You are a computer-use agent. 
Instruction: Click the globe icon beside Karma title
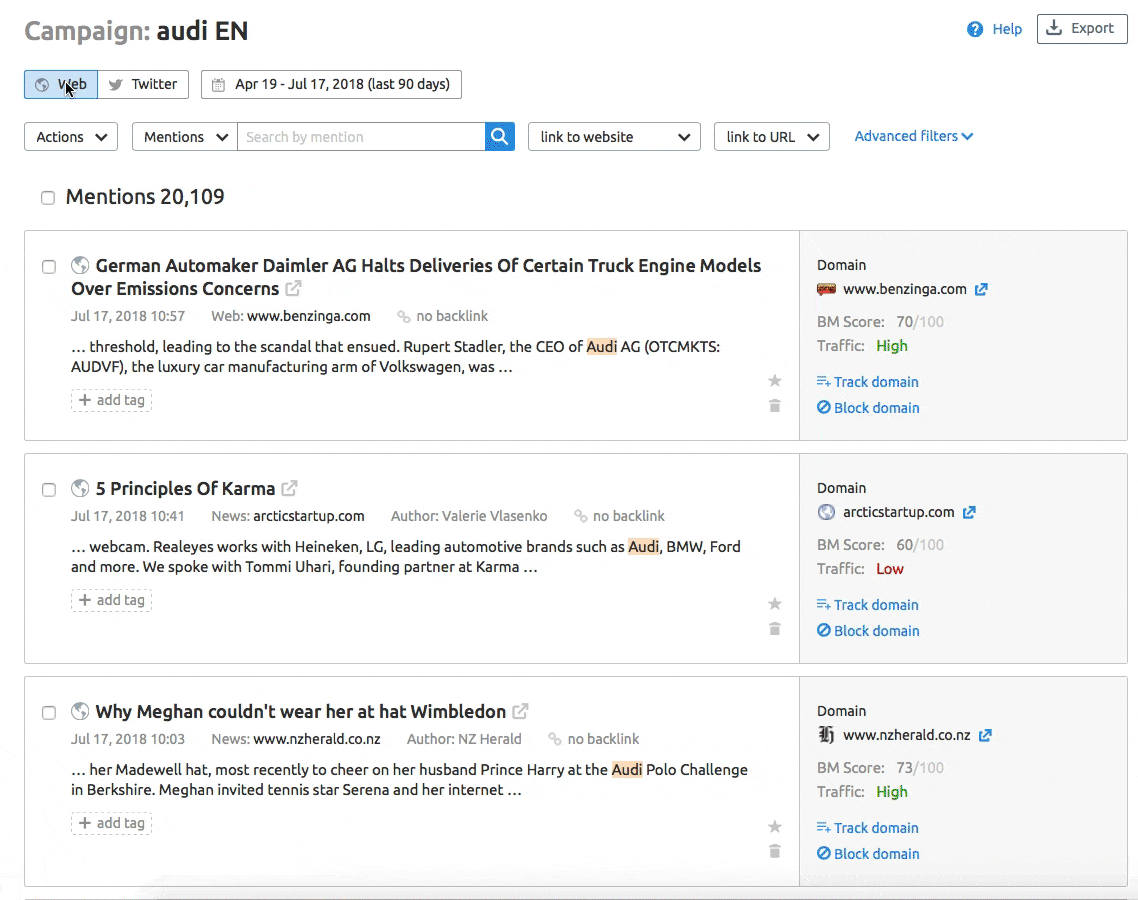point(80,488)
